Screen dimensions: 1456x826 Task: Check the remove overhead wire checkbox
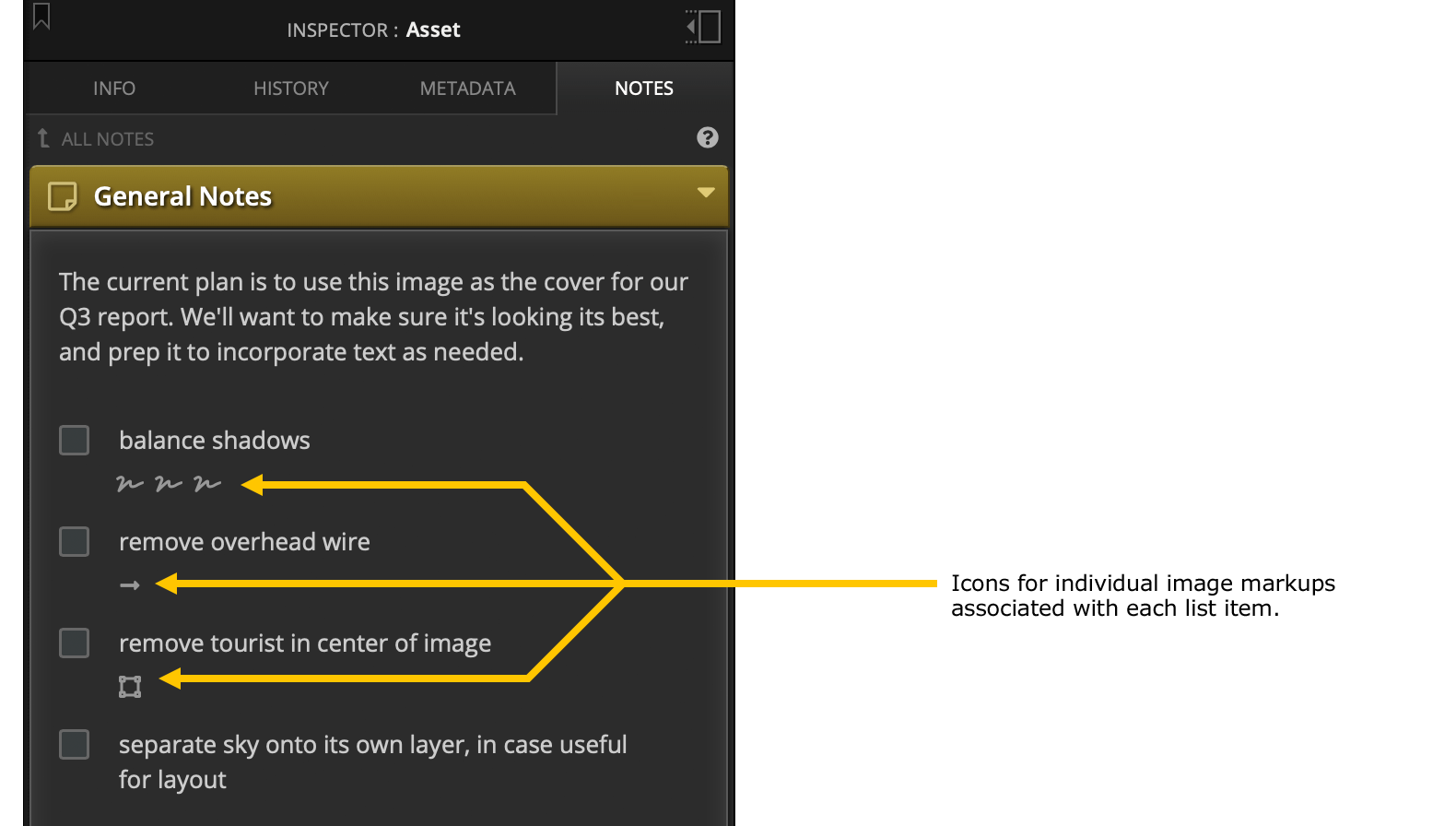[75, 542]
